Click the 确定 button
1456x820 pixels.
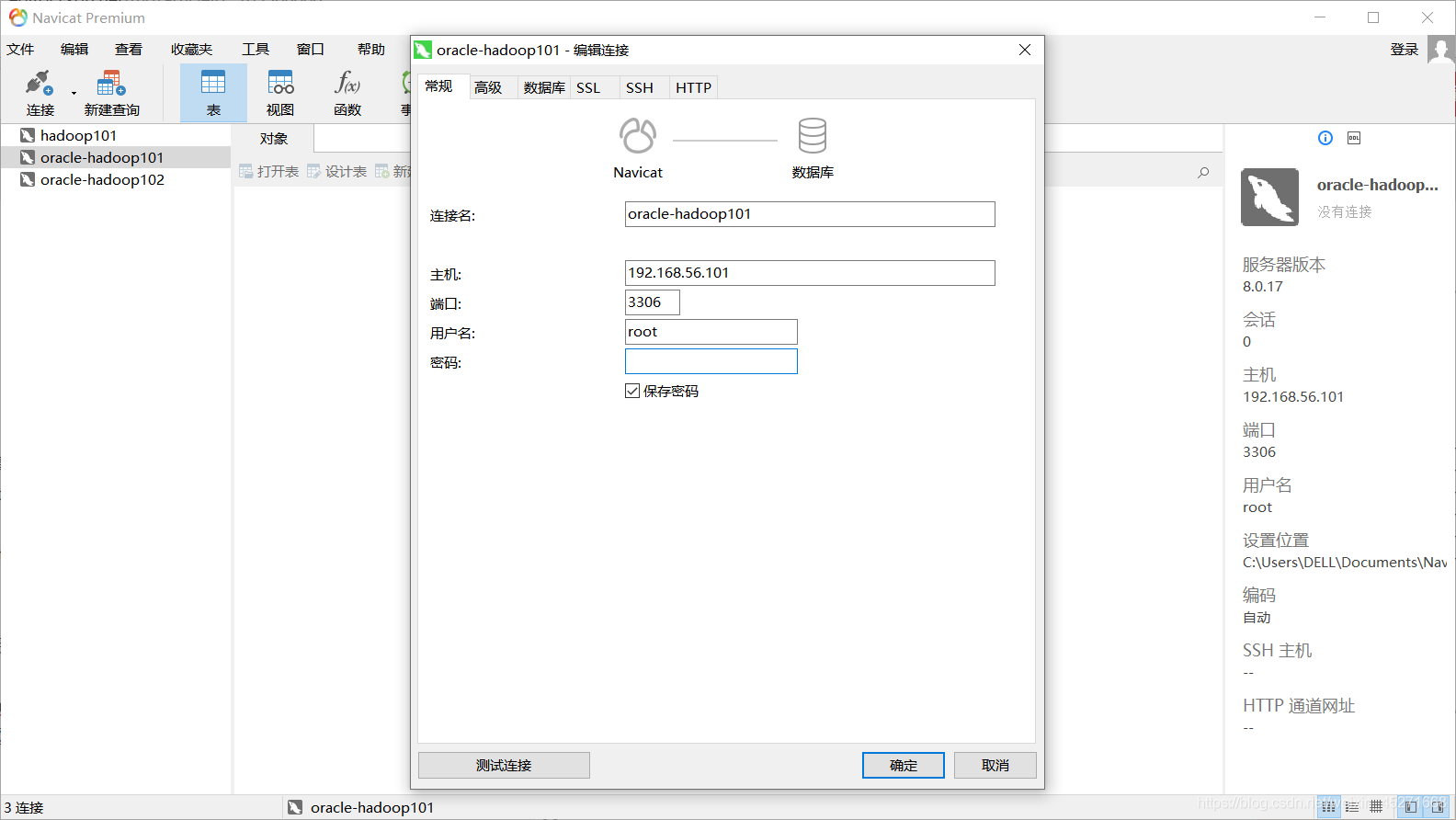(x=904, y=765)
